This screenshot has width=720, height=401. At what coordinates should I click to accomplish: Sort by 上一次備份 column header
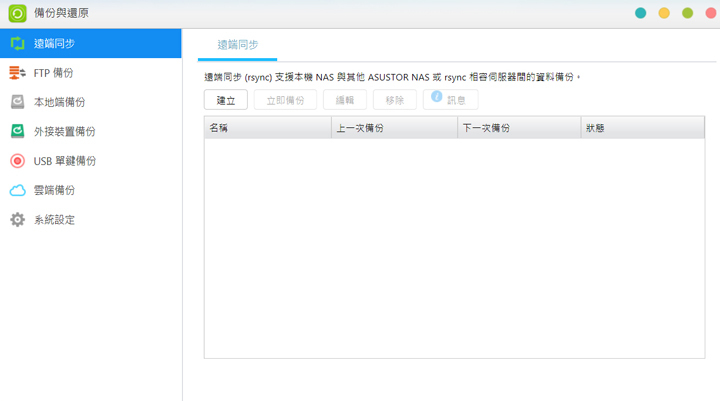(393, 128)
